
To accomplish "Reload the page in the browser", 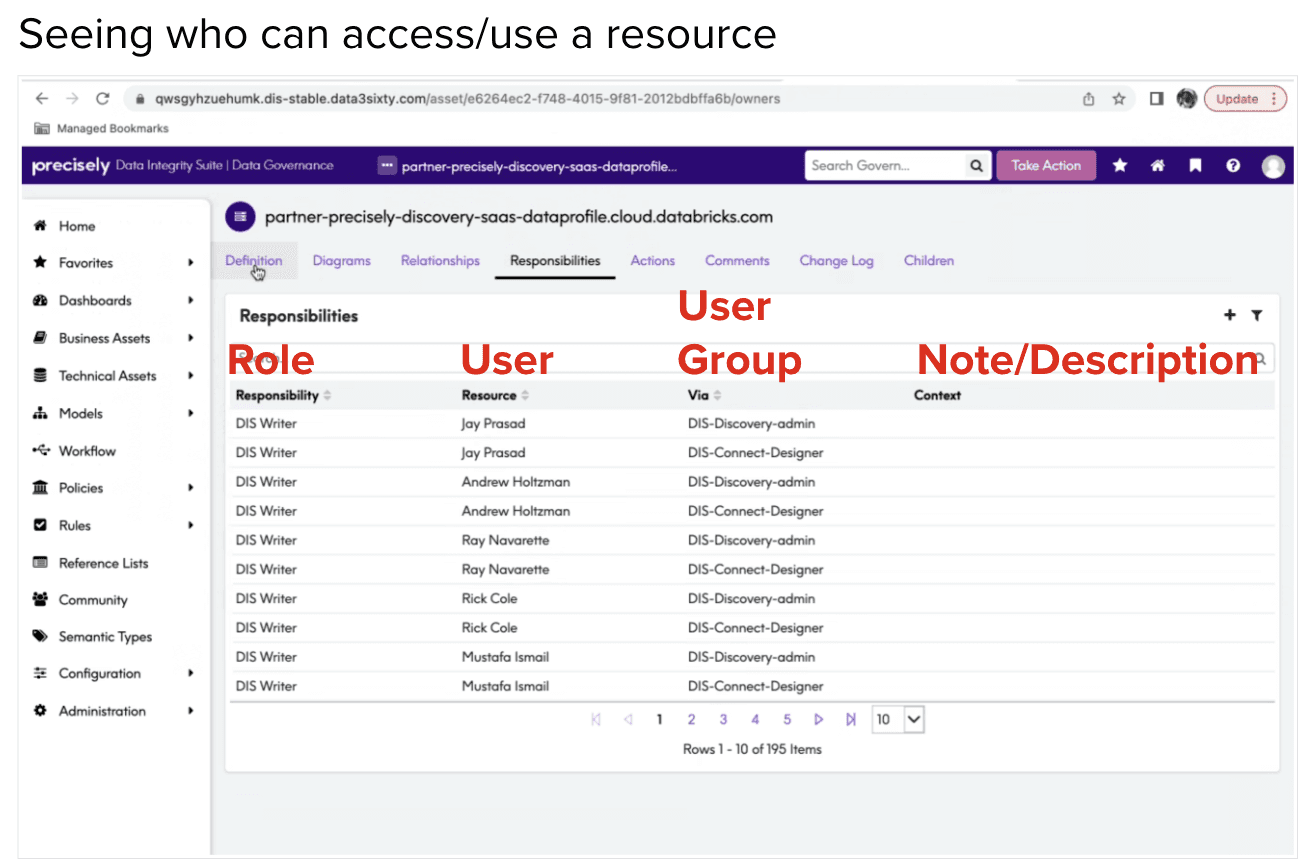I will coord(102,99).
